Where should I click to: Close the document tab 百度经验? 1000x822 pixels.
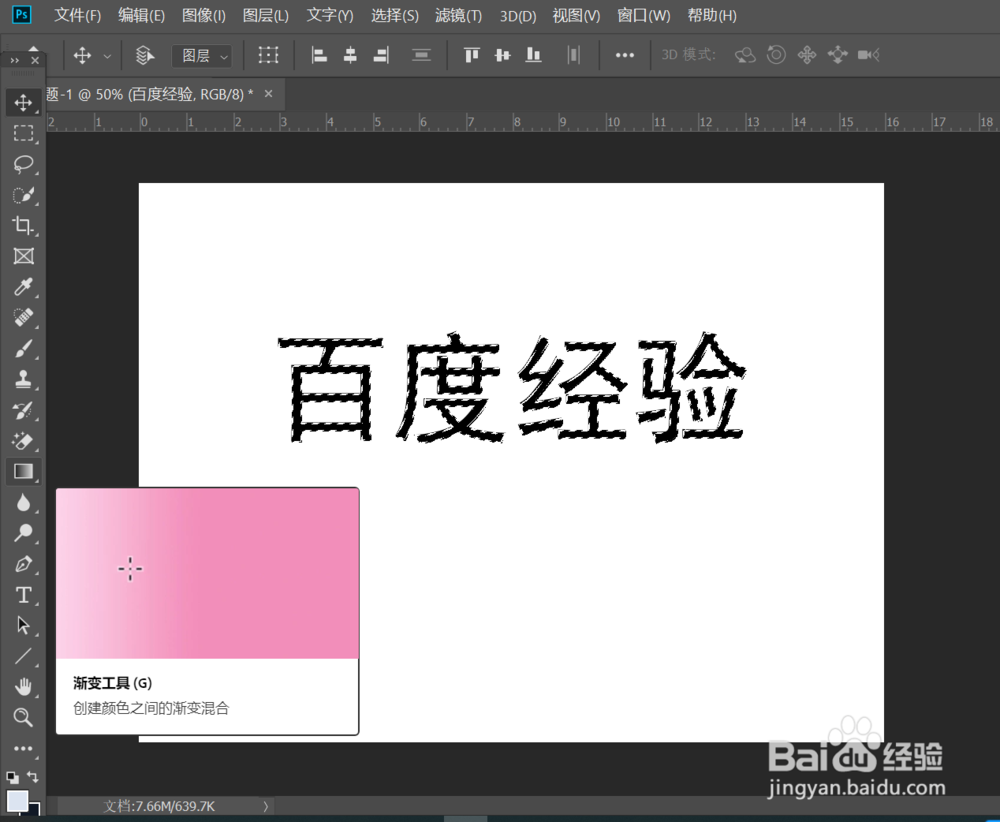click(x=268, y=94)
